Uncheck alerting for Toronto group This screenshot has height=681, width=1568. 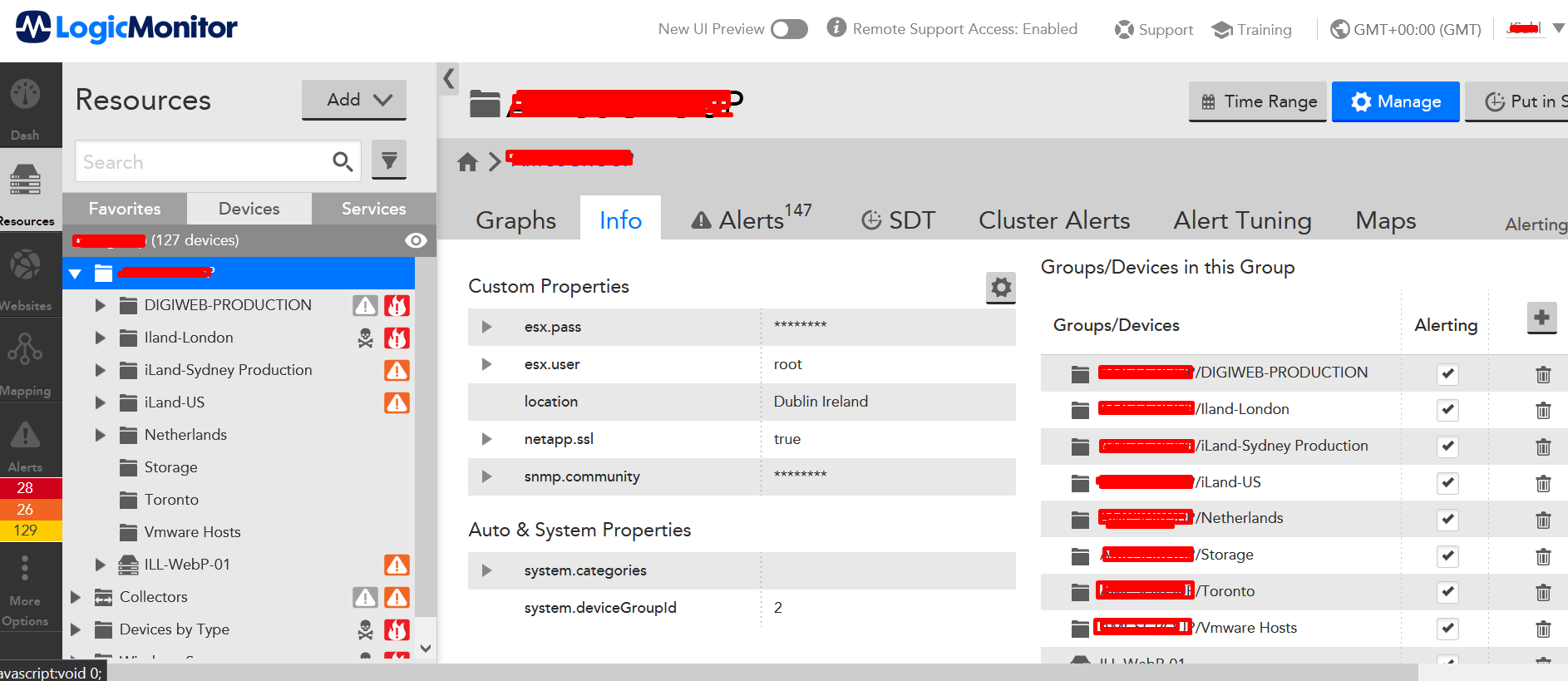[1447, 592]
